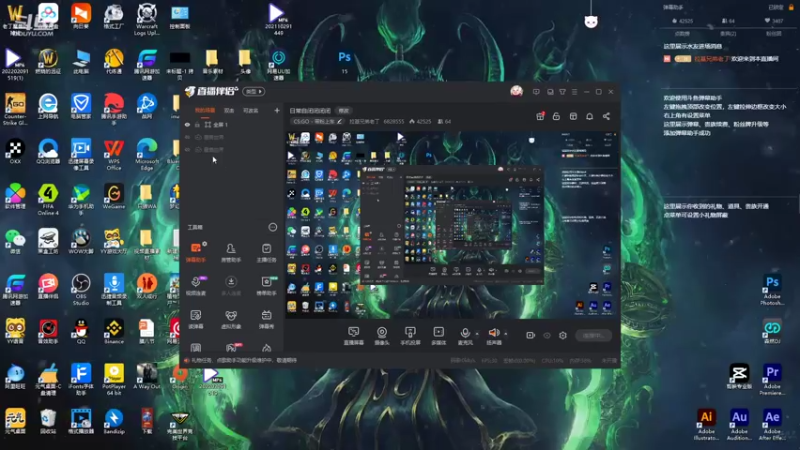The image size is (800, 450).
Task: Open Adobe After Effects desktop shortcut
Action: (x=772, y=424)
